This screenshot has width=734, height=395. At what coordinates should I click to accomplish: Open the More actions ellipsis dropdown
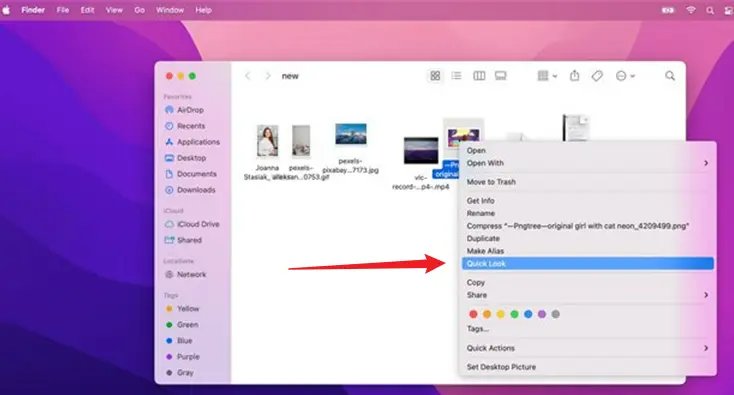(625, 76)
